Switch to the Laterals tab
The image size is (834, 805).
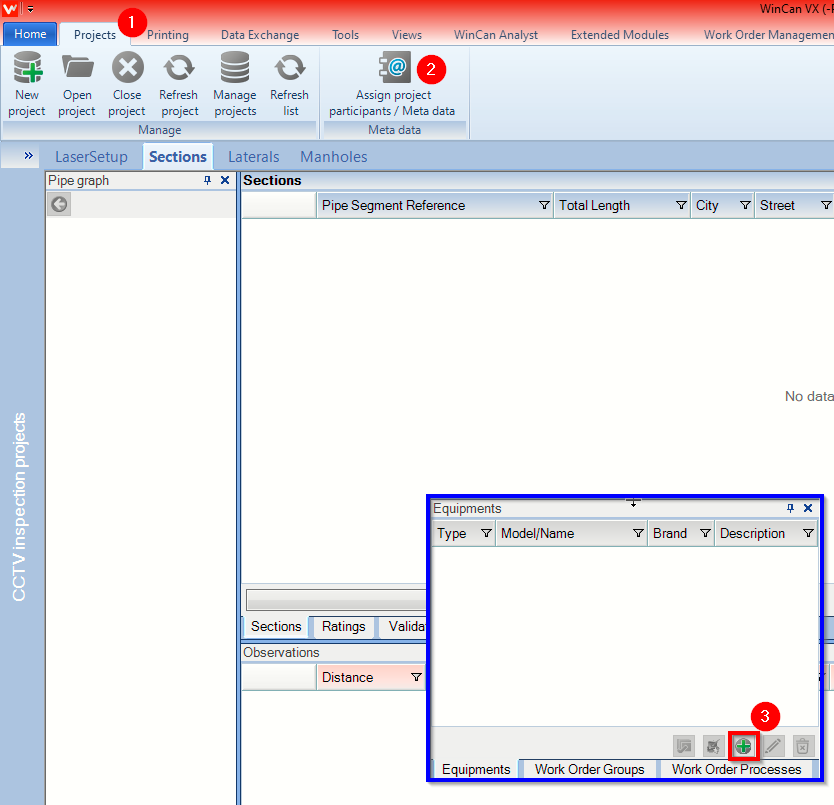point(254,156)
